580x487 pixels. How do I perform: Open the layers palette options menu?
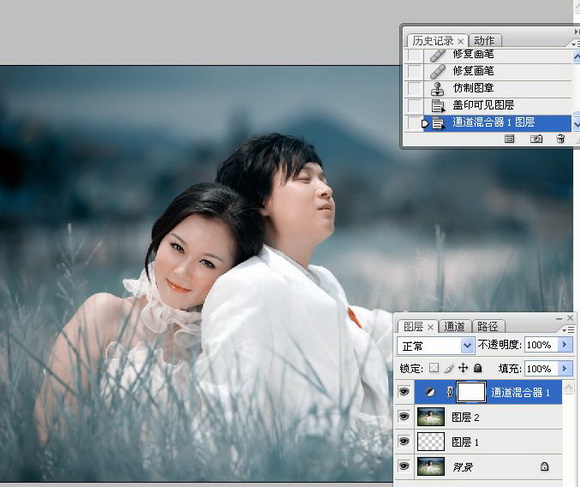tap(568, 329)
